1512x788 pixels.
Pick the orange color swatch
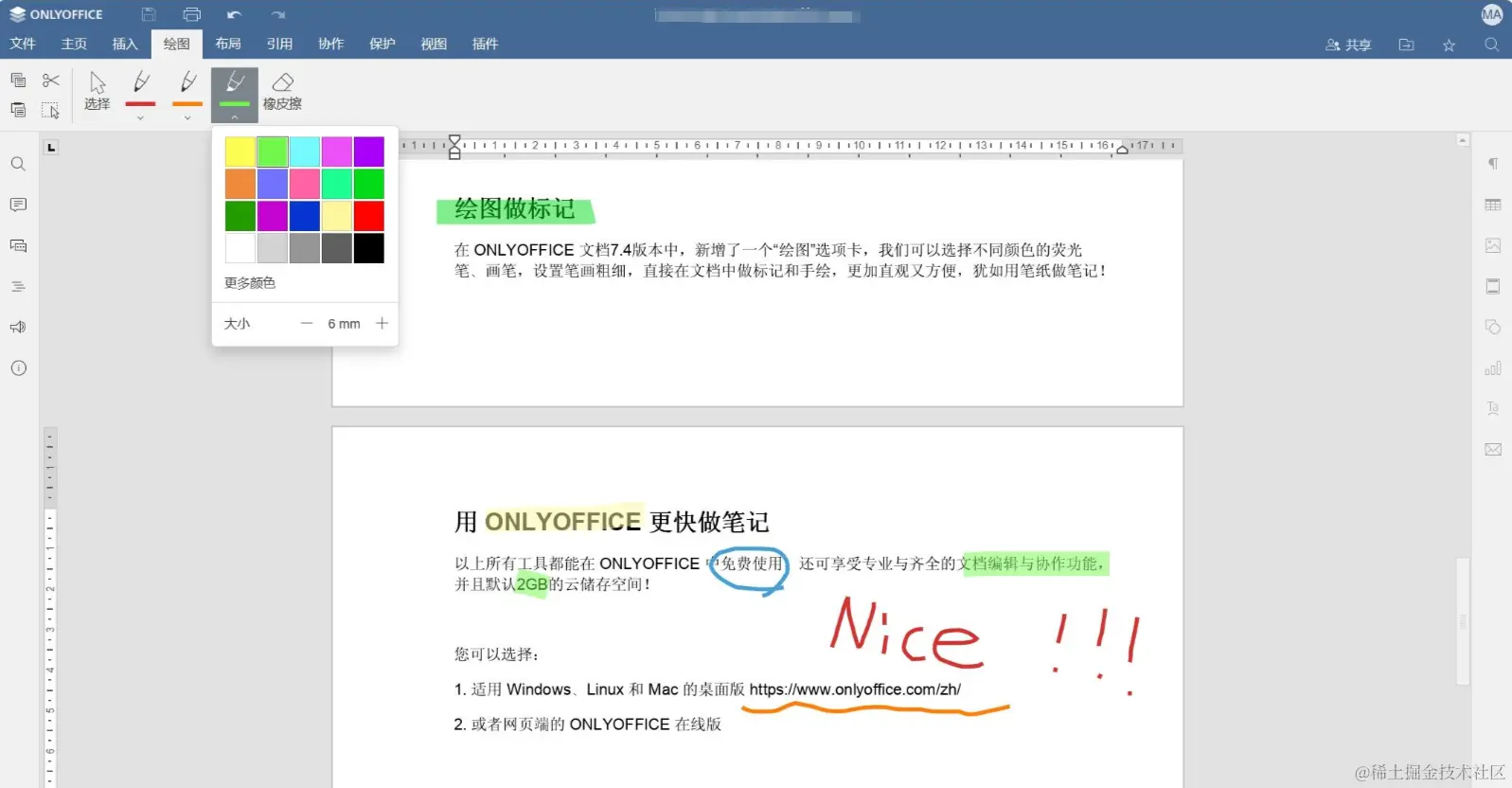click(x=240, y=184)
